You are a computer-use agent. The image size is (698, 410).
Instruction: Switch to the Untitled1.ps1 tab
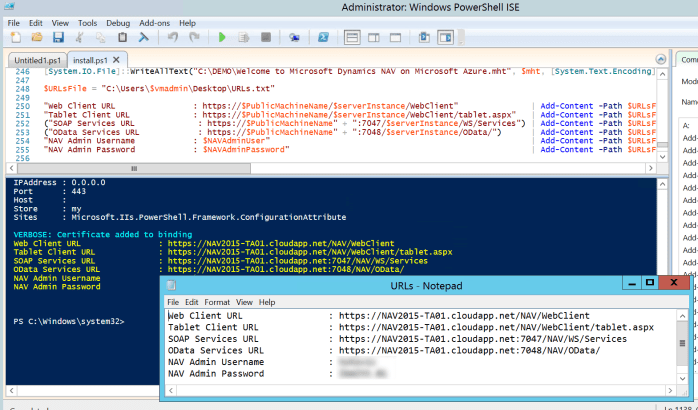[37, 61]
